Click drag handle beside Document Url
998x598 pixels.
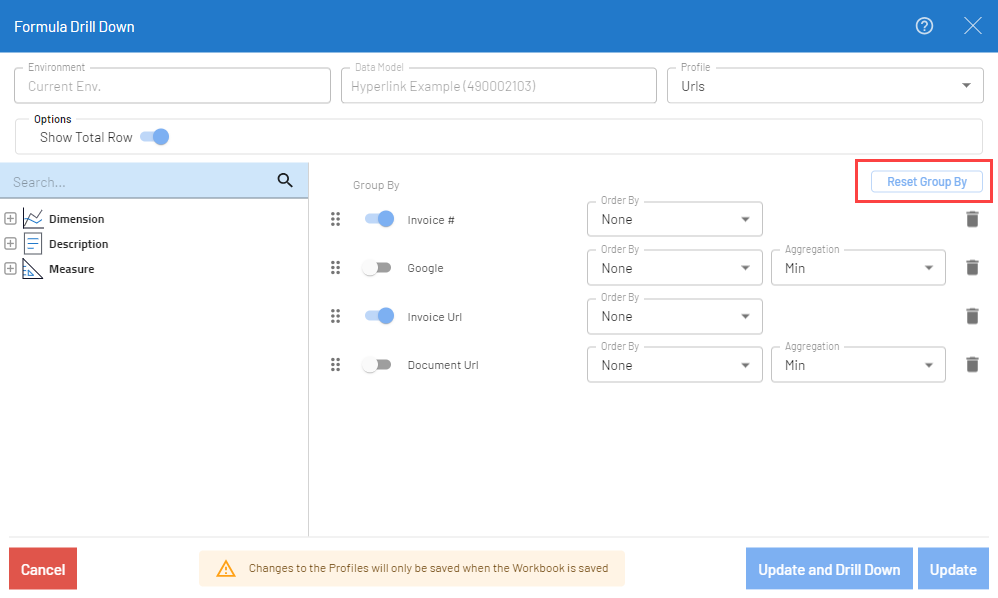pos(336,365)
